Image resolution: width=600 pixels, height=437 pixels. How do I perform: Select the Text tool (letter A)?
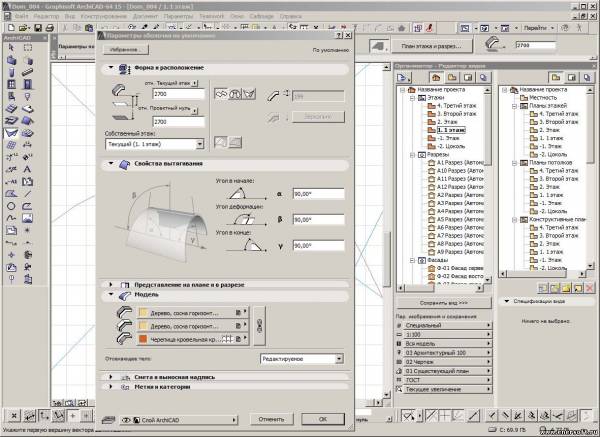click(28, 169)
